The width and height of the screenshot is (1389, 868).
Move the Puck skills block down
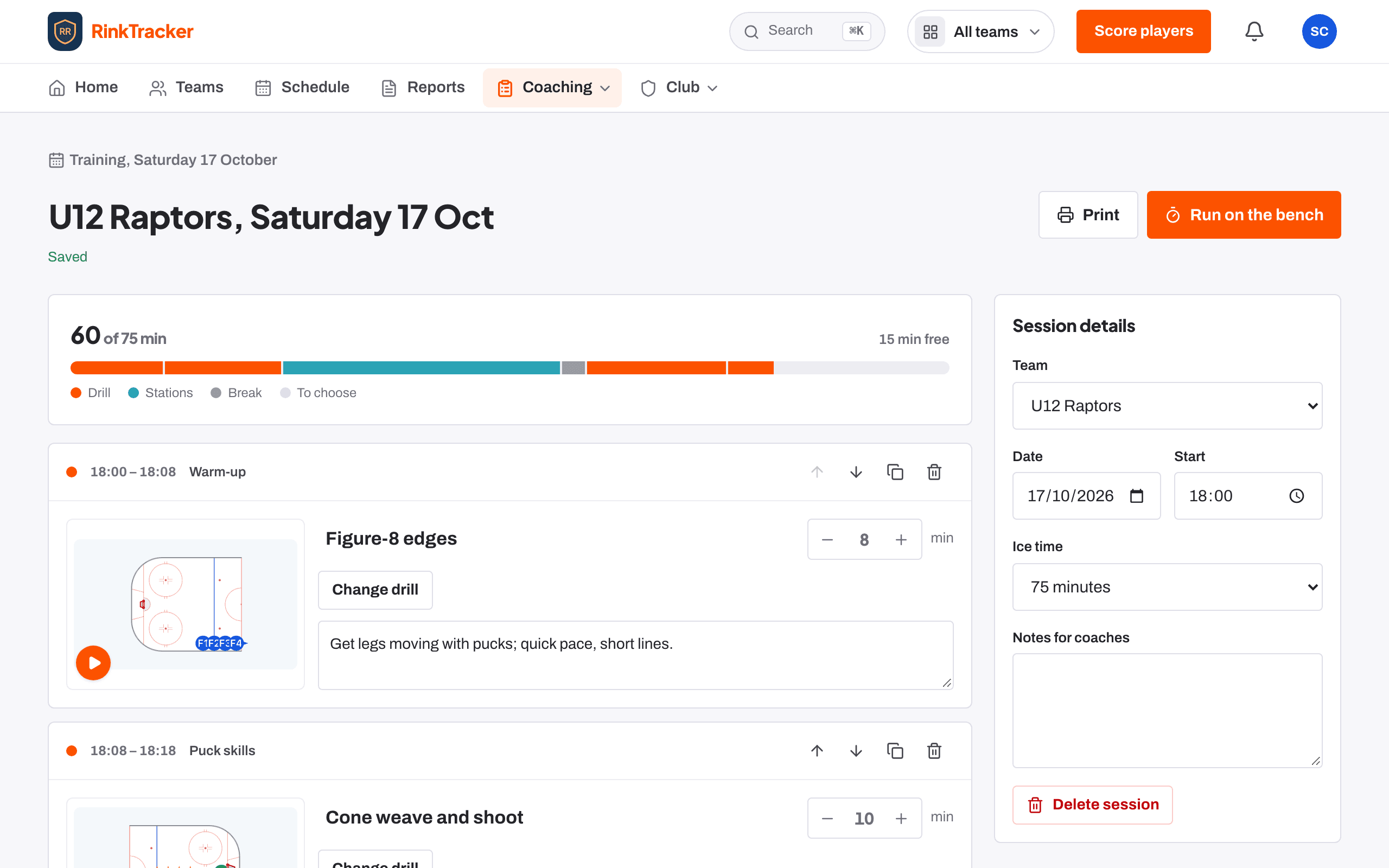click(x=856, y=751)
